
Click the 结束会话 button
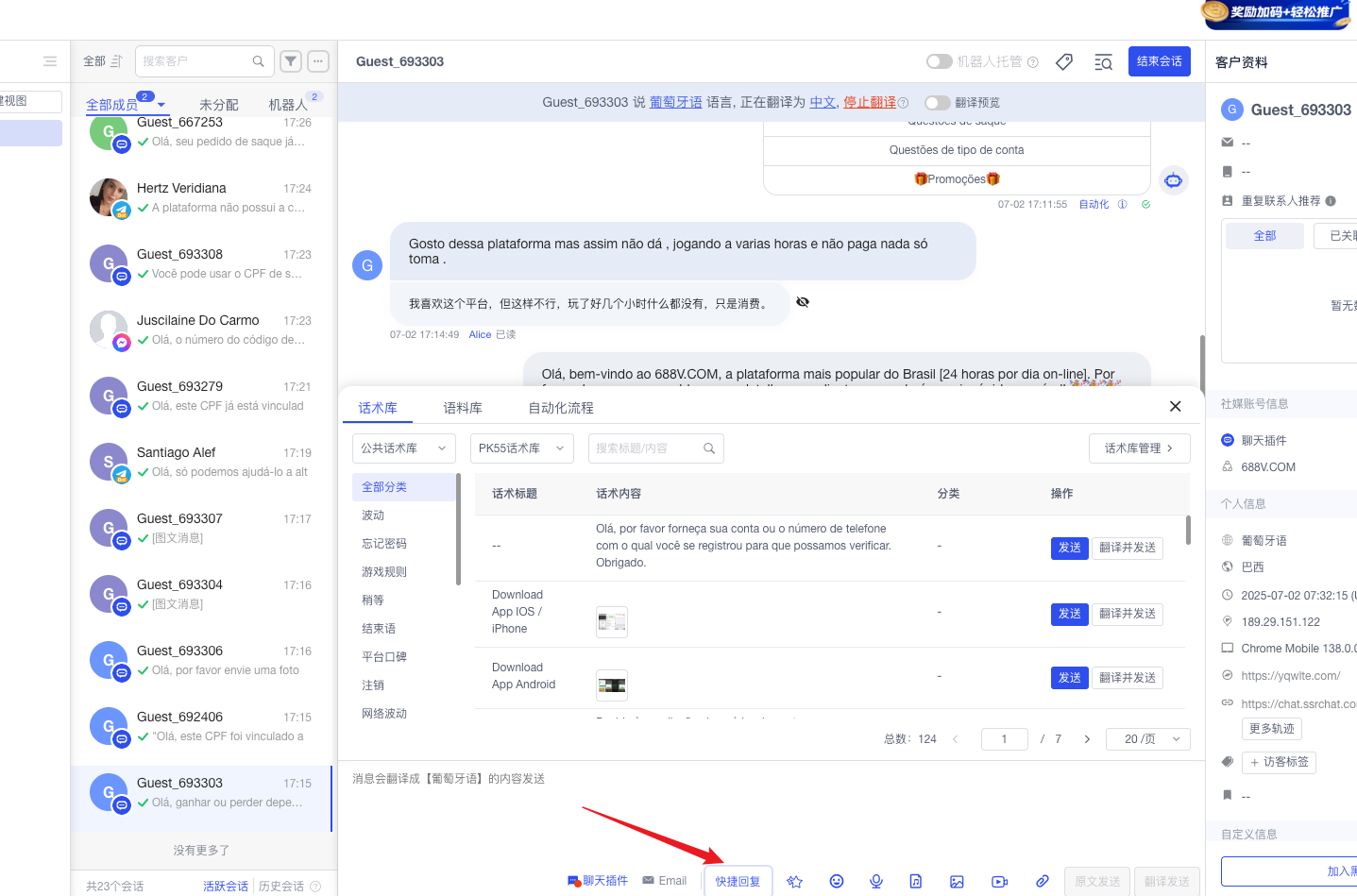click(1160, 61)
